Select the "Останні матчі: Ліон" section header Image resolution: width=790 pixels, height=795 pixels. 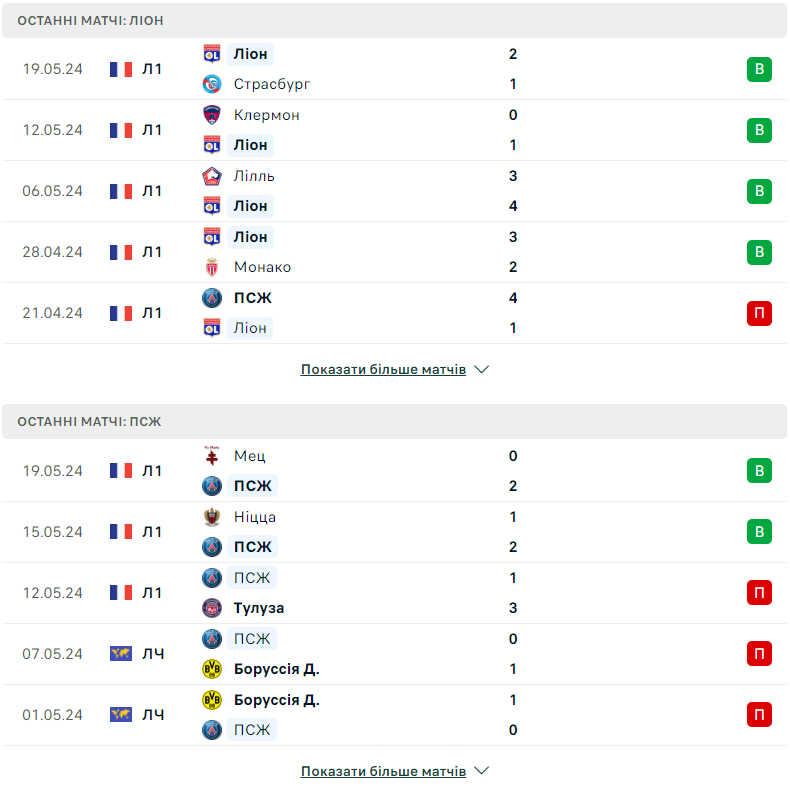91,20
